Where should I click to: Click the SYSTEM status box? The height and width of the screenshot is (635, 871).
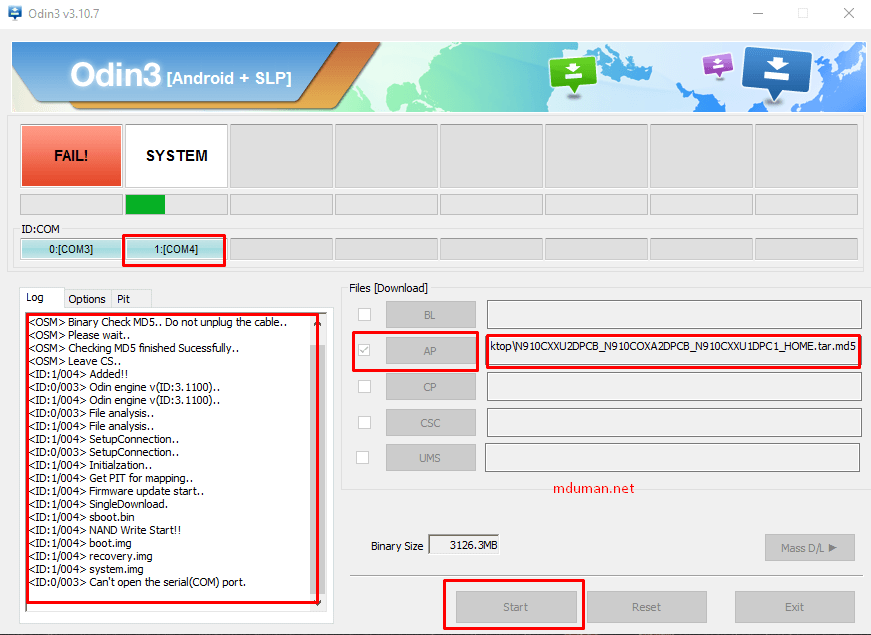(x=177, y=156)
